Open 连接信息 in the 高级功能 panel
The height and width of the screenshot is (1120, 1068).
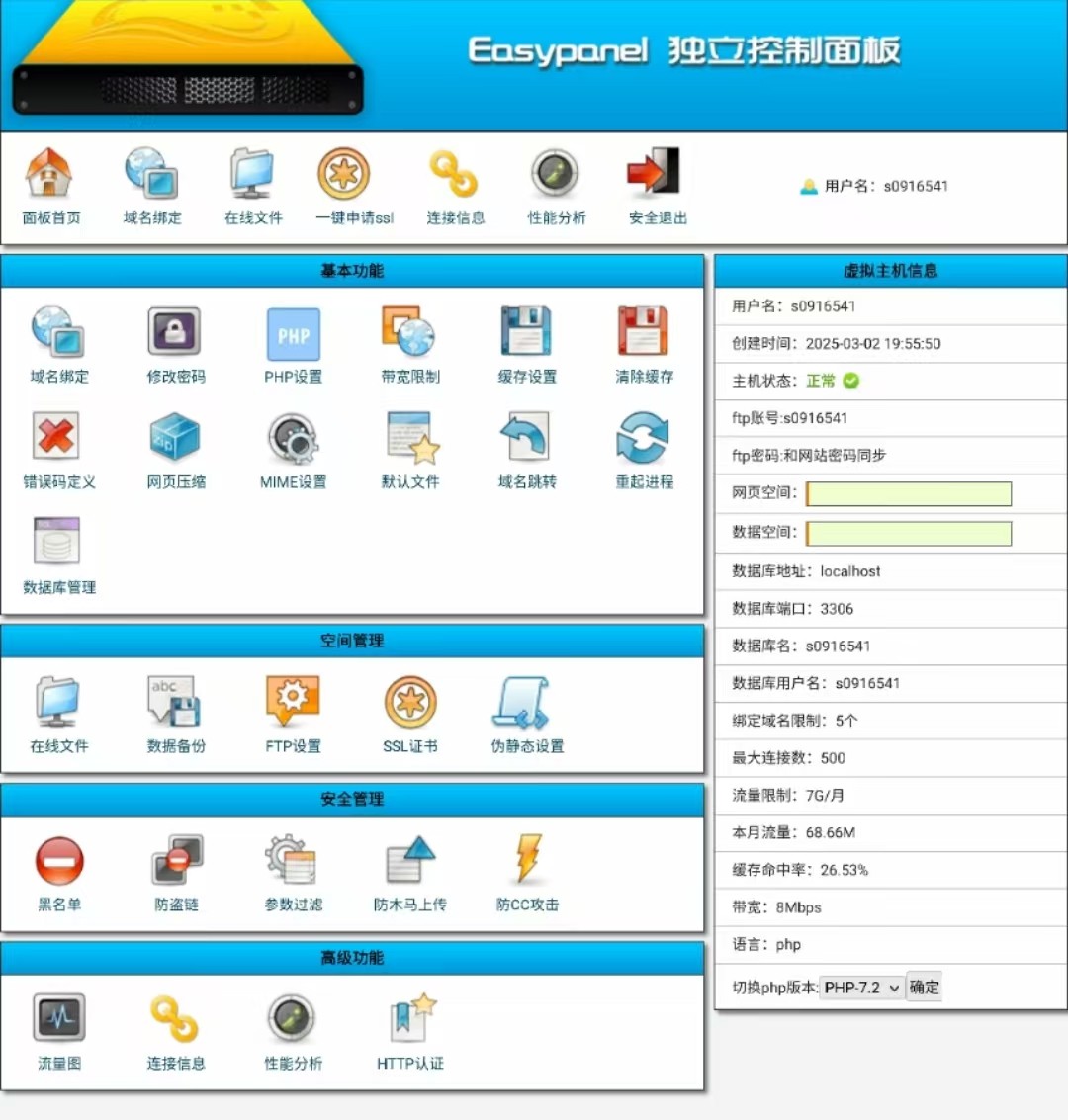[176, 1032]
